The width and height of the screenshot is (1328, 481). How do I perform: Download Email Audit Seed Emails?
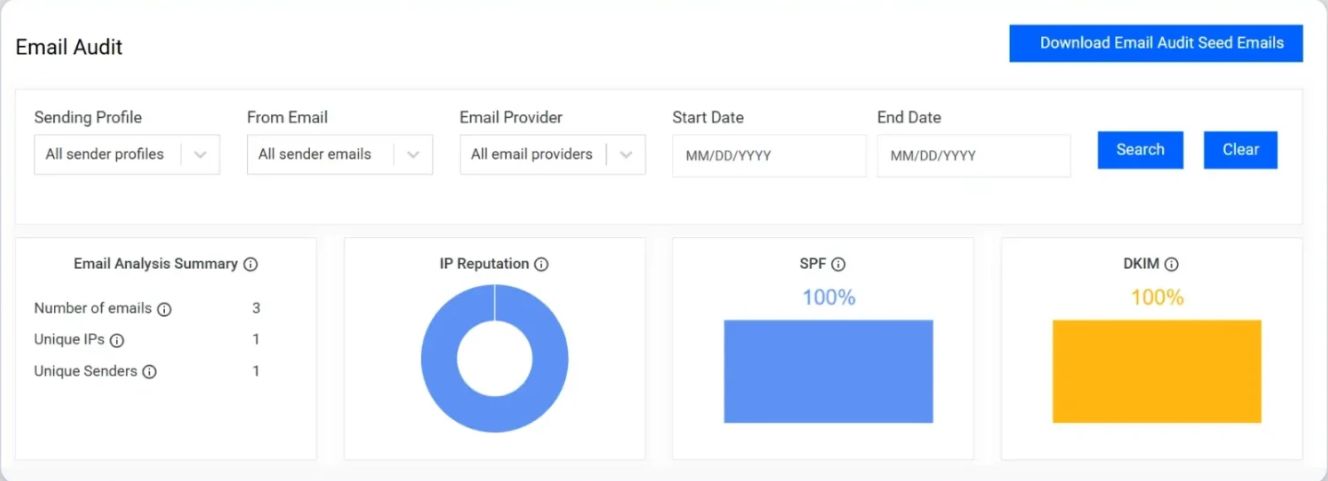coord(1156,44)
